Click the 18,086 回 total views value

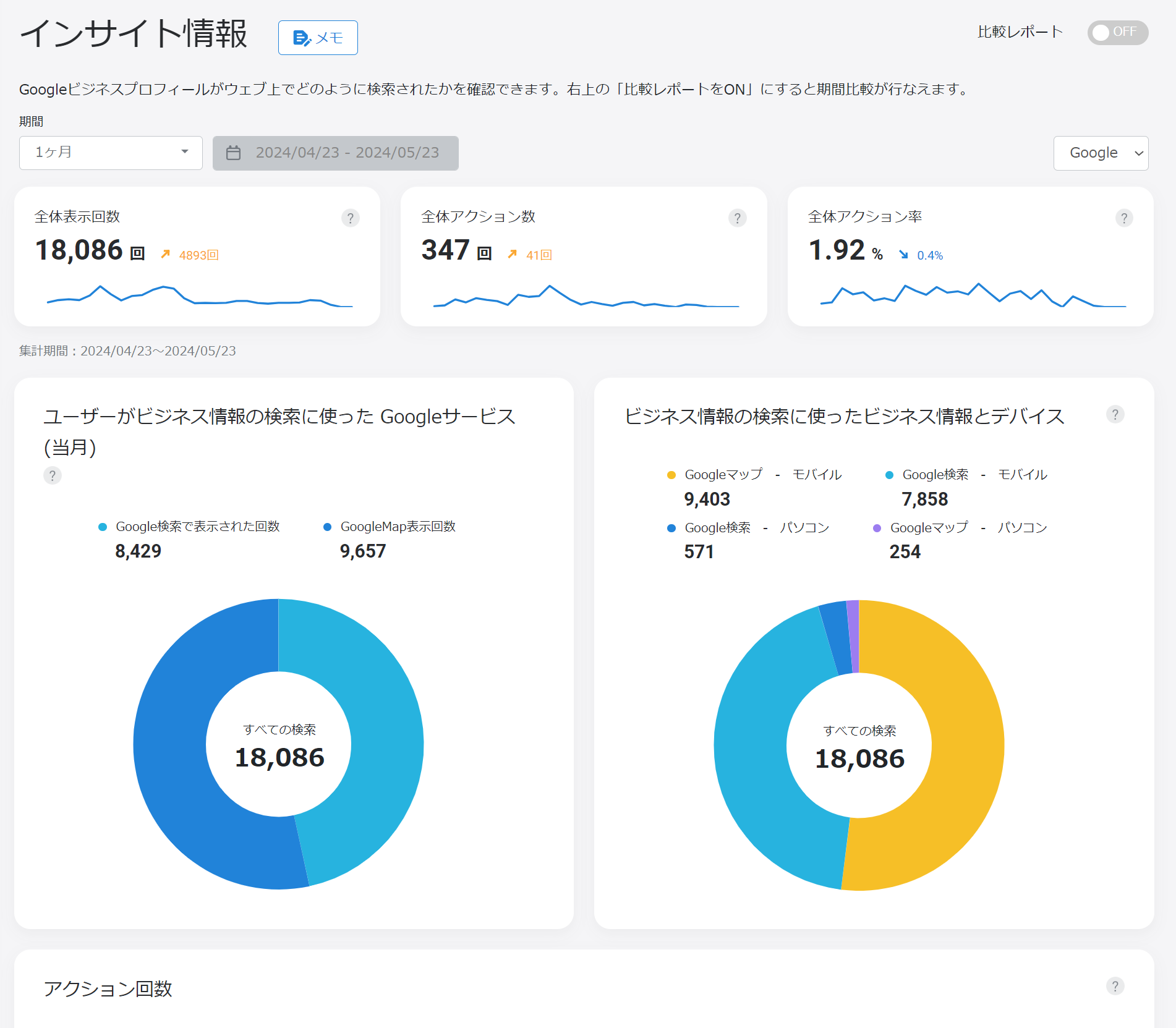(90, 250)
